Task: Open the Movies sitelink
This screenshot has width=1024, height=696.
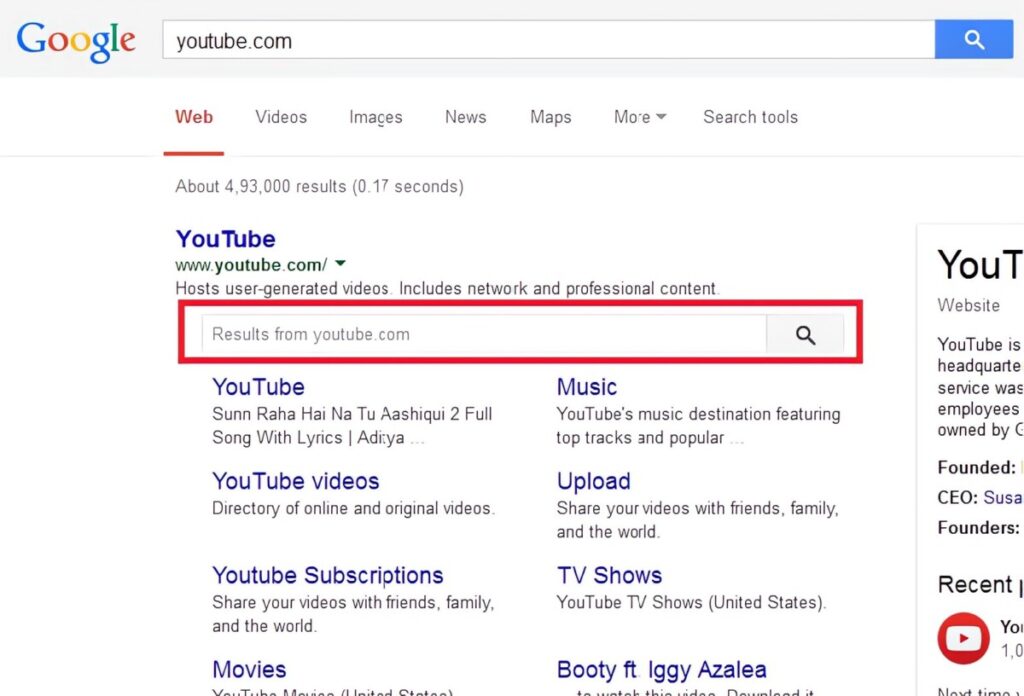Action: click(249, 669)
